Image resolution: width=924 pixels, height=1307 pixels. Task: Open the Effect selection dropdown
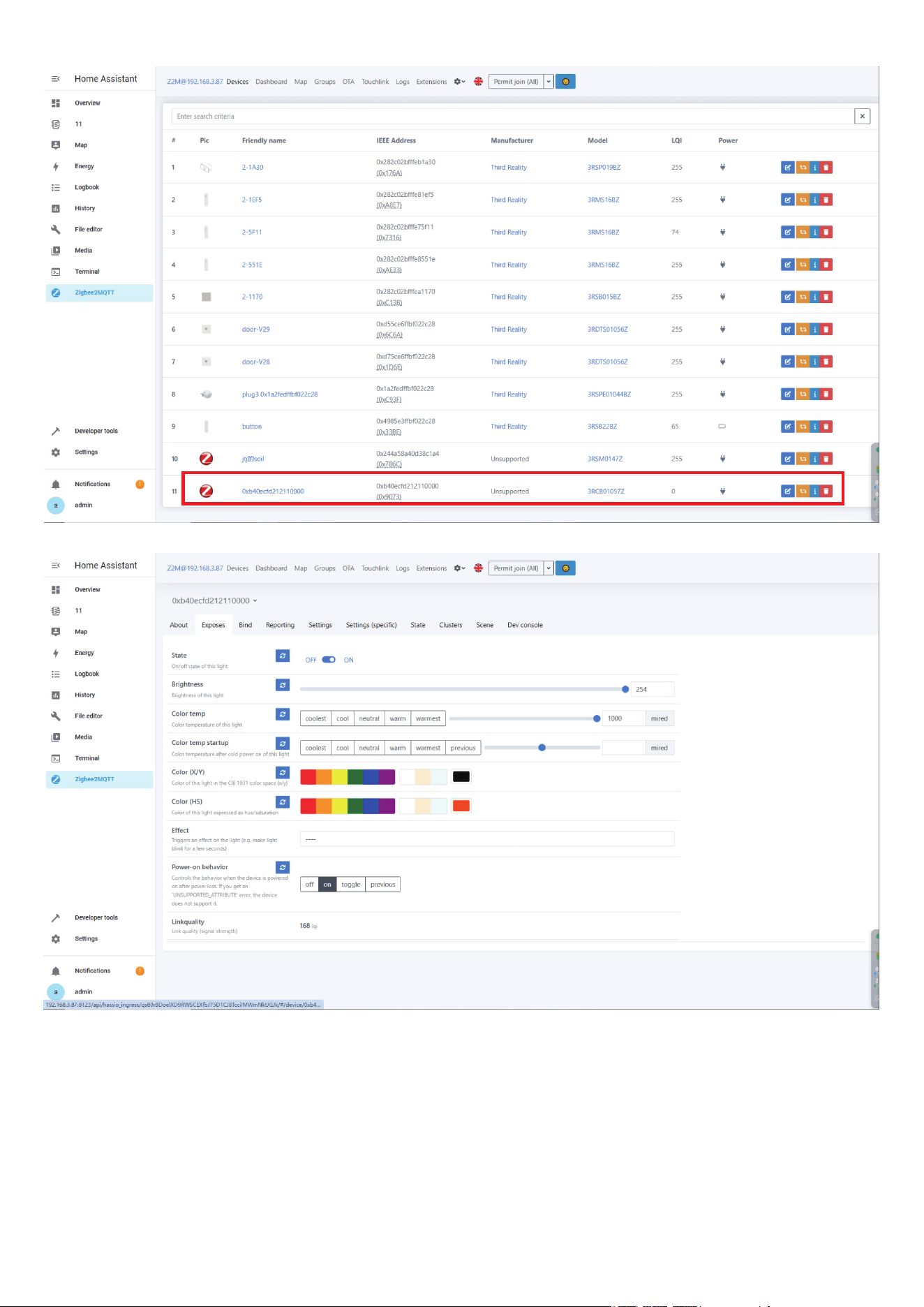coord(487,839)
